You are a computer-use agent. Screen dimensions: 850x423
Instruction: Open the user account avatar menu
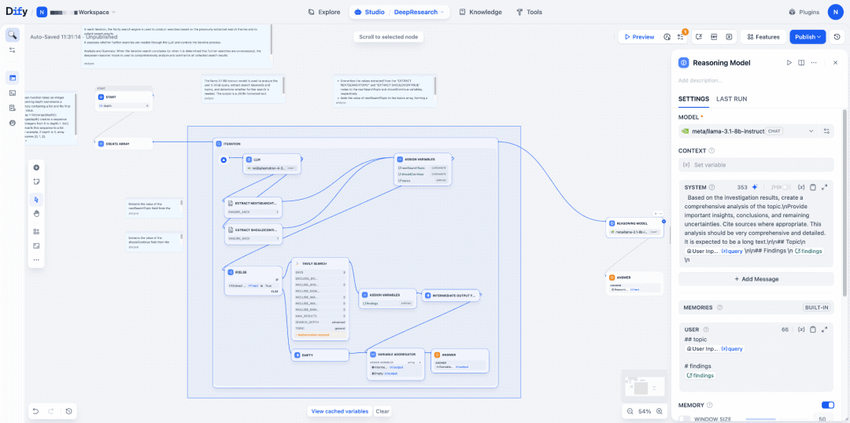pyautogui.click(x=835, y=12)
